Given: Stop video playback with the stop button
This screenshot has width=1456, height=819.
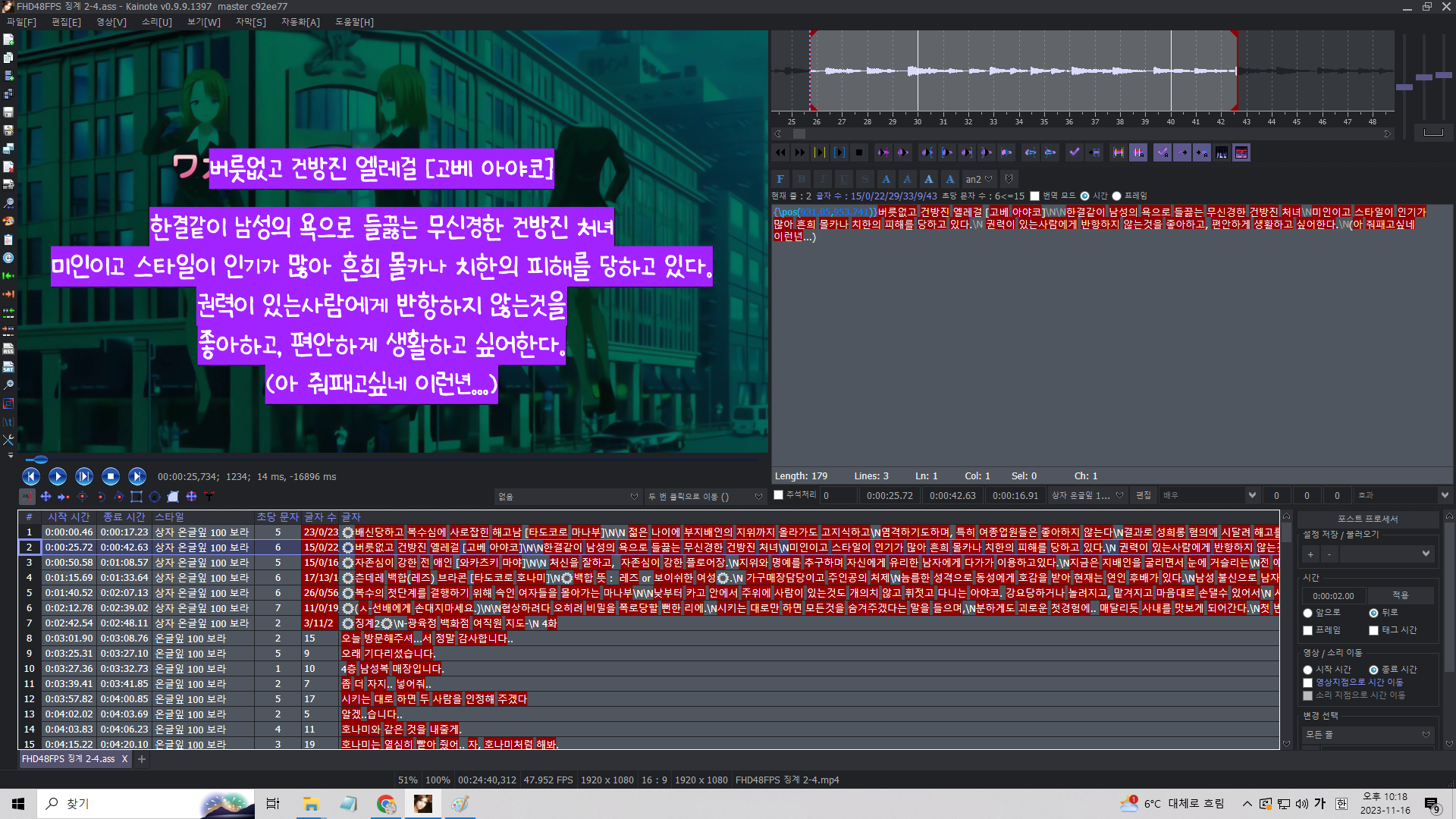Looking at the screenshot, I should (111, 476).
